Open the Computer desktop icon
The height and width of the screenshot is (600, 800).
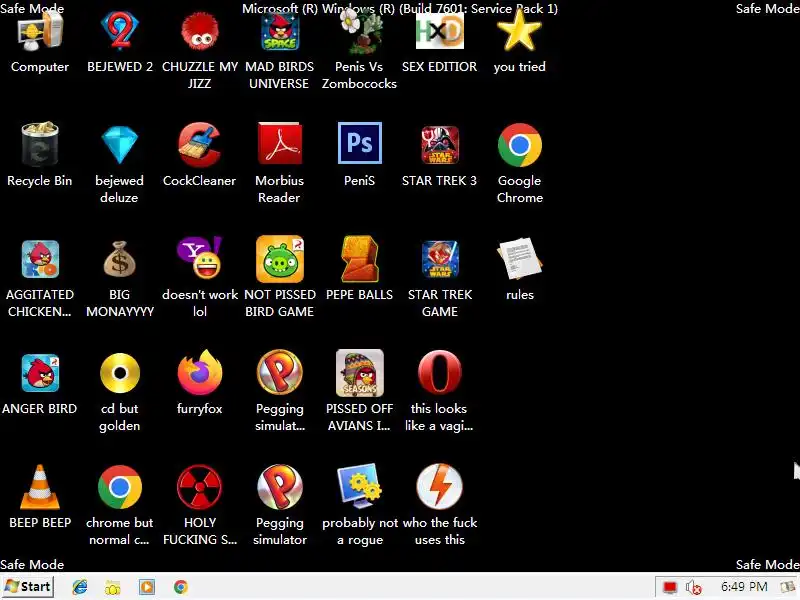(40, 33)
